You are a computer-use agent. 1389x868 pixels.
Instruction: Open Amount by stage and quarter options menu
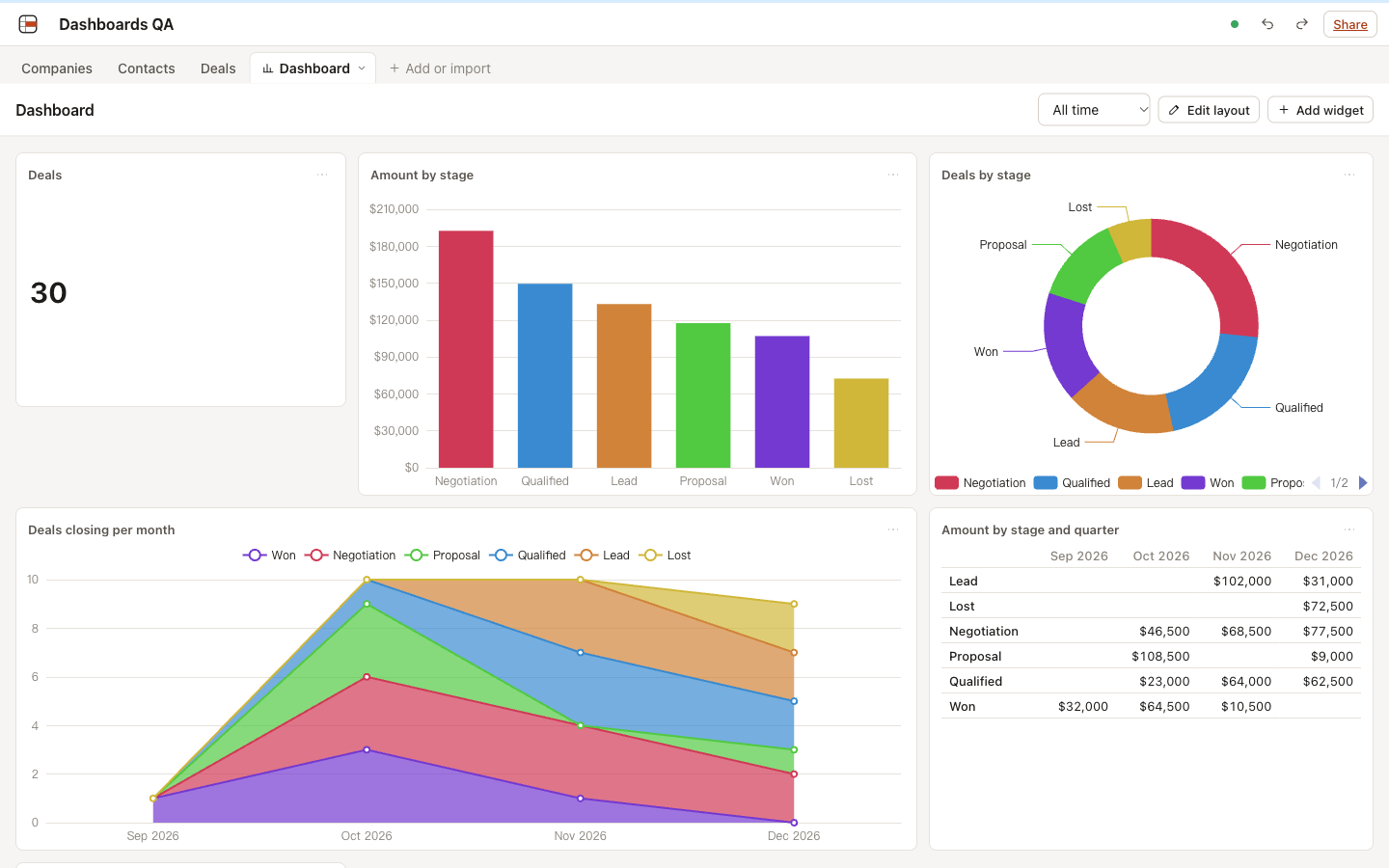1349,529
